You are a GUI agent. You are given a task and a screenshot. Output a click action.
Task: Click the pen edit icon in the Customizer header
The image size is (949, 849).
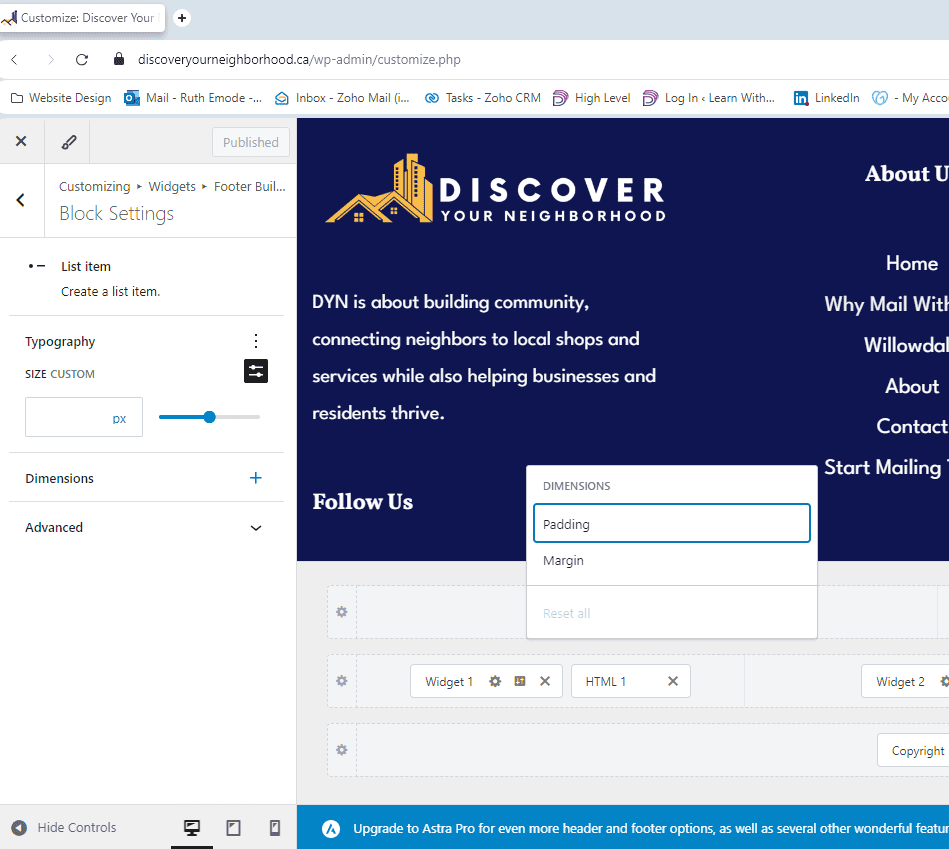(69, 142)
